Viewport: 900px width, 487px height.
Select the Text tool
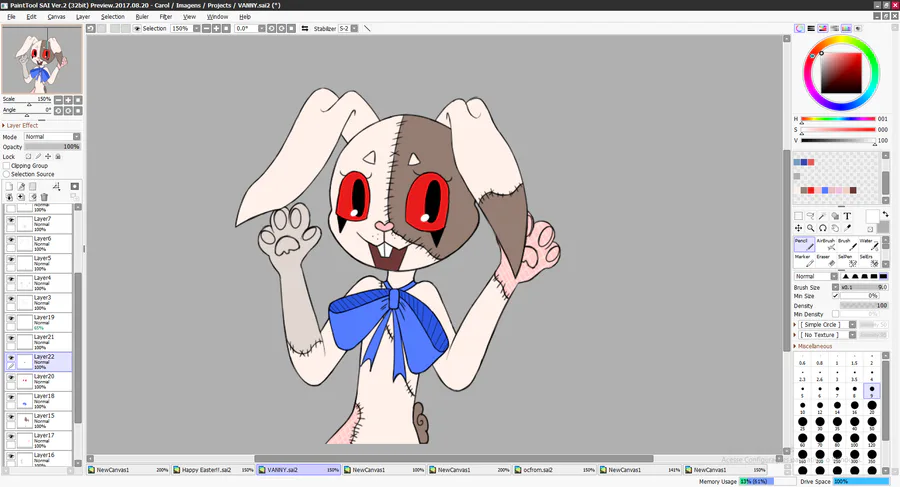click(847, 216)
